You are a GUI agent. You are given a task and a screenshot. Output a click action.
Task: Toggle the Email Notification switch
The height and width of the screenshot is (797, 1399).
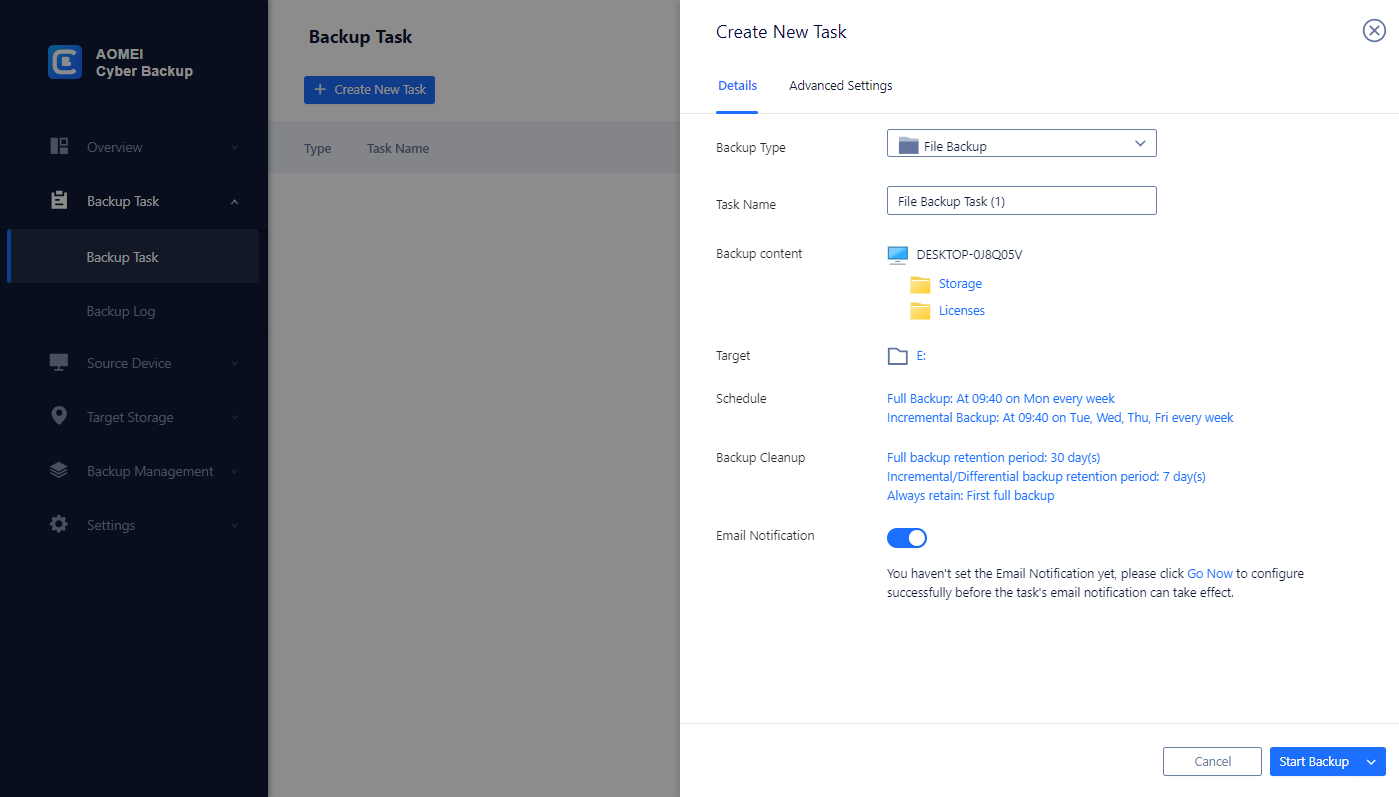coord(907,538)
